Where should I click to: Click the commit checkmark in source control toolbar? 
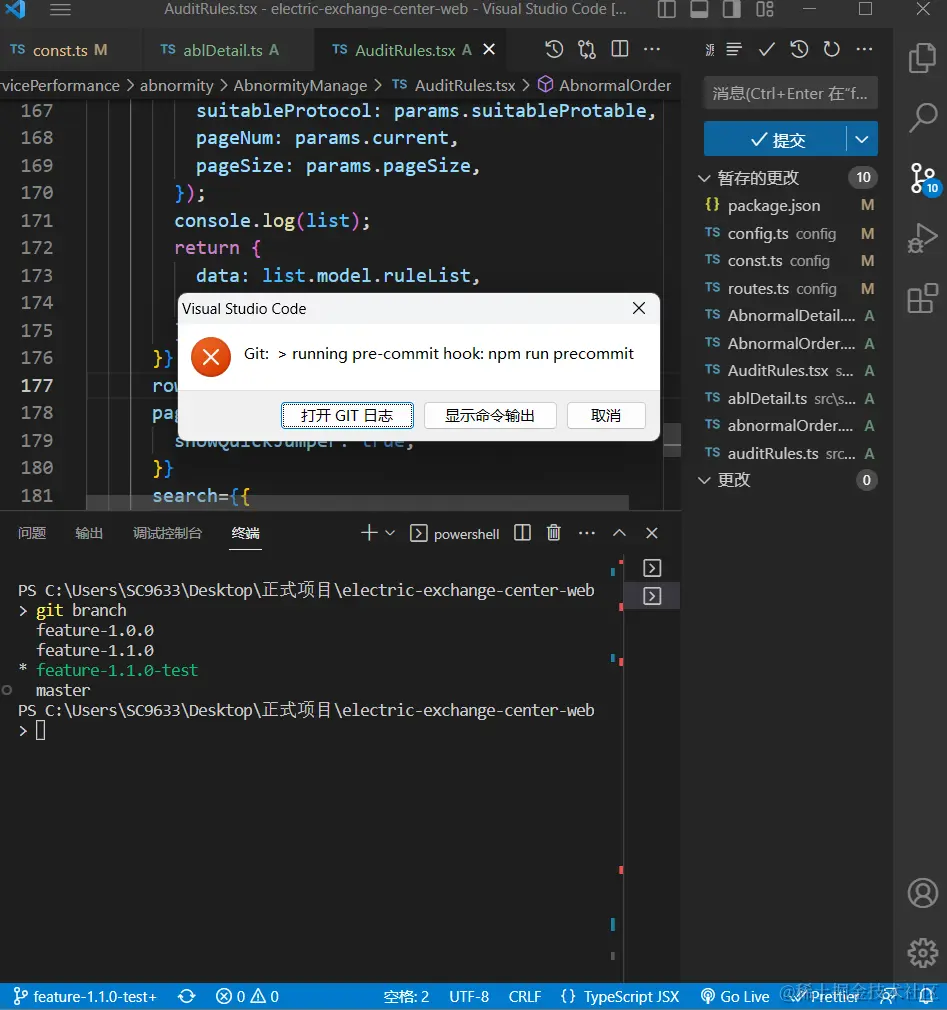[766, 50]
